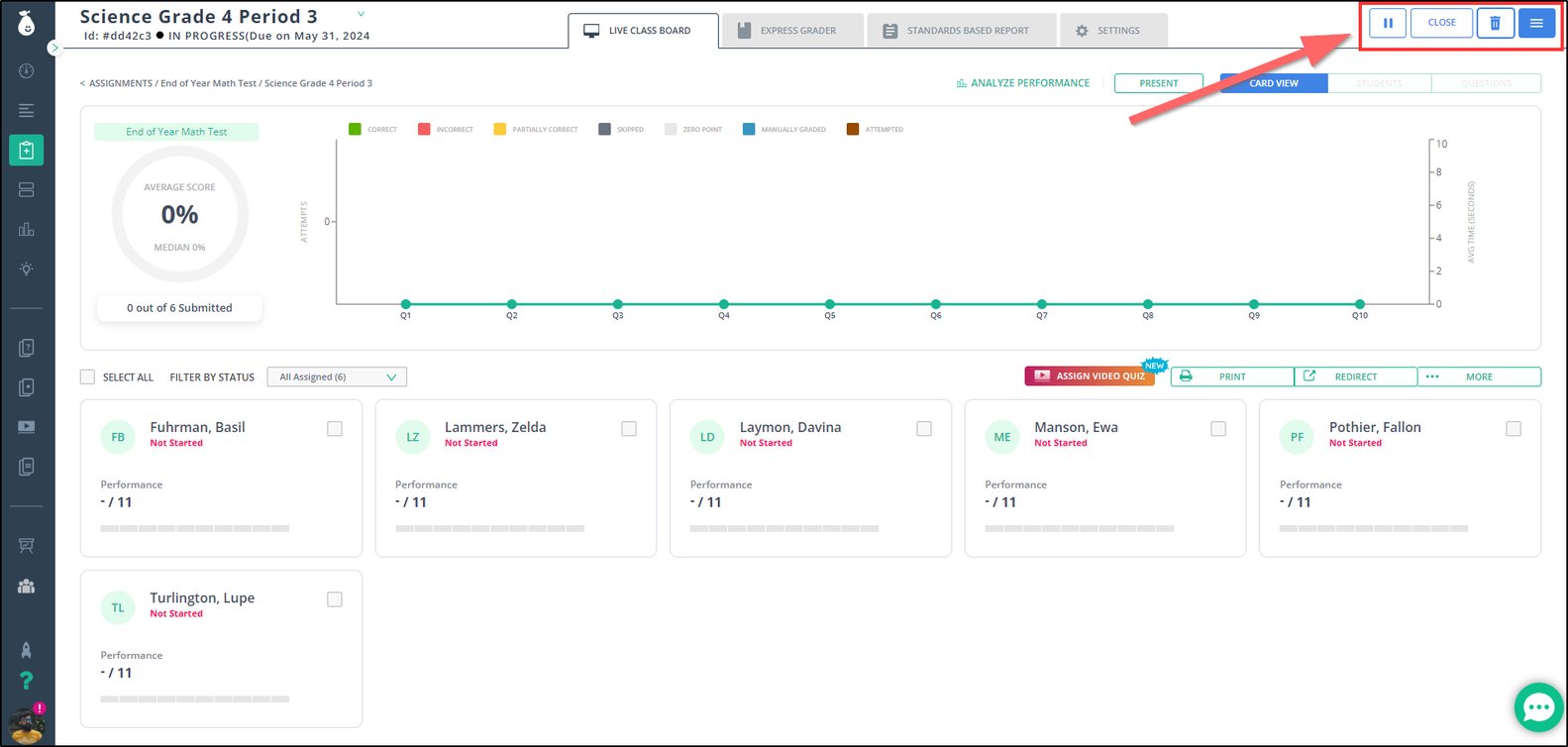This screenshot has height=747, width=1568.
Task: Click the Analyze Performance chart icon
Action: [x=961, y=83]
